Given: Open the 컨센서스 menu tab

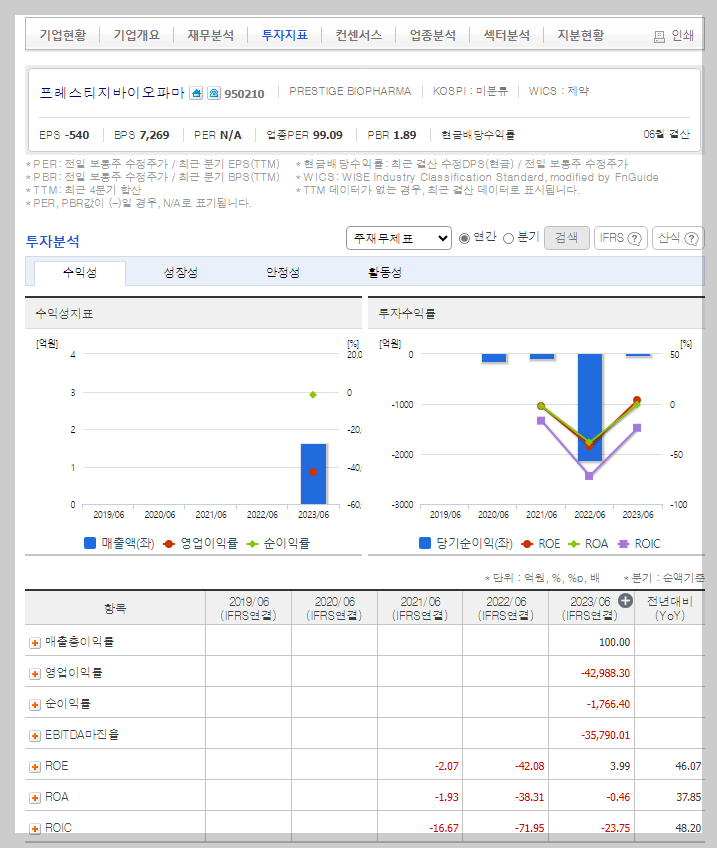Looking at the screenshot, I should click(358, 35).
